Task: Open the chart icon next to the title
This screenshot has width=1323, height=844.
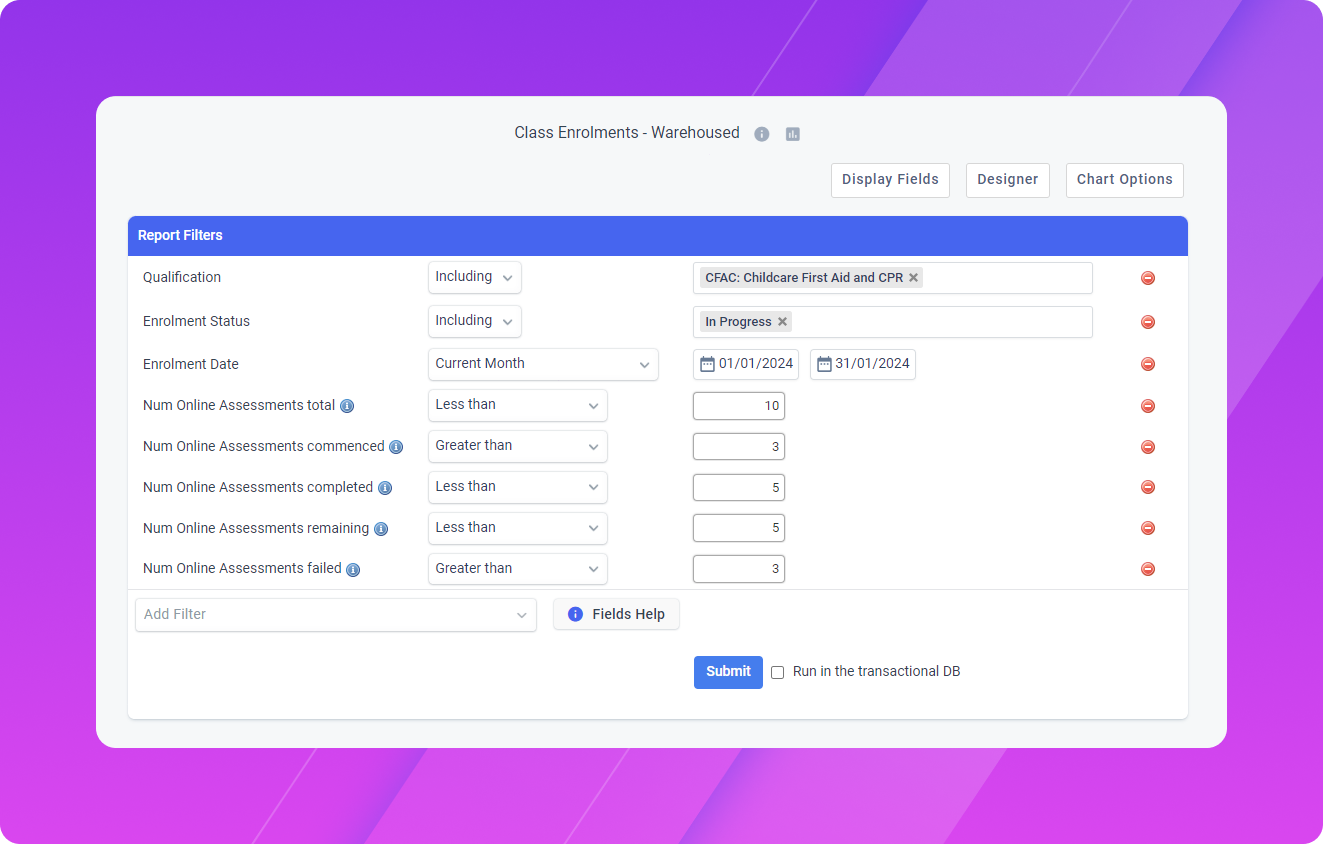Action: (x=791, y=133)
